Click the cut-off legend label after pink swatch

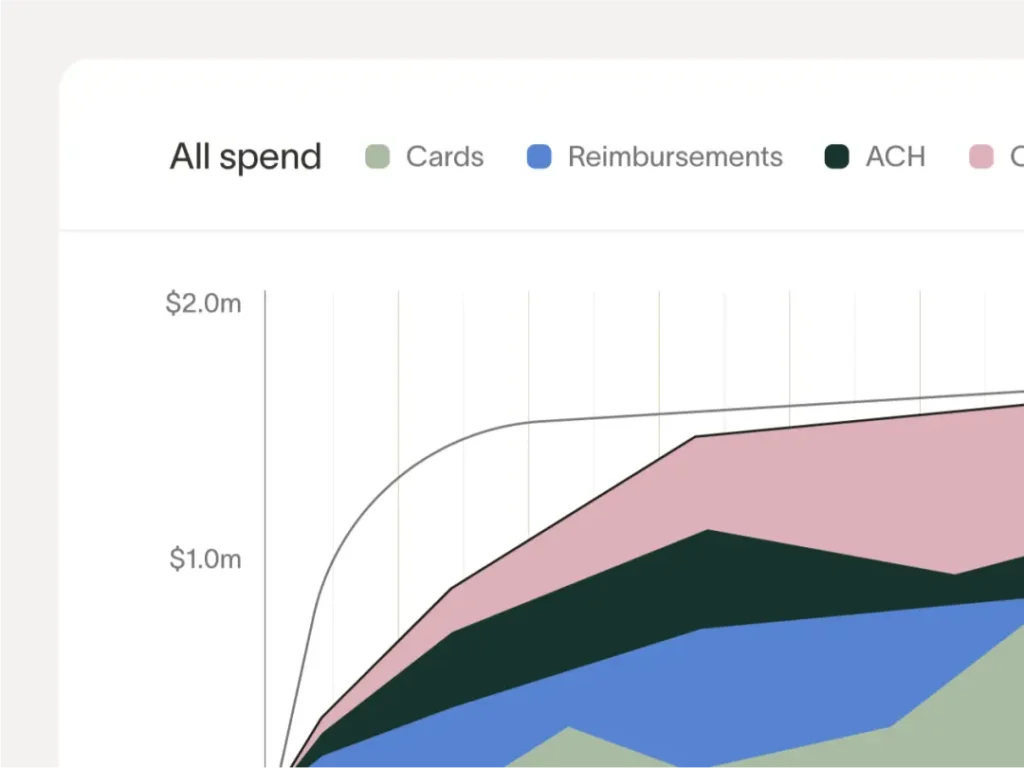[1016, 157]
